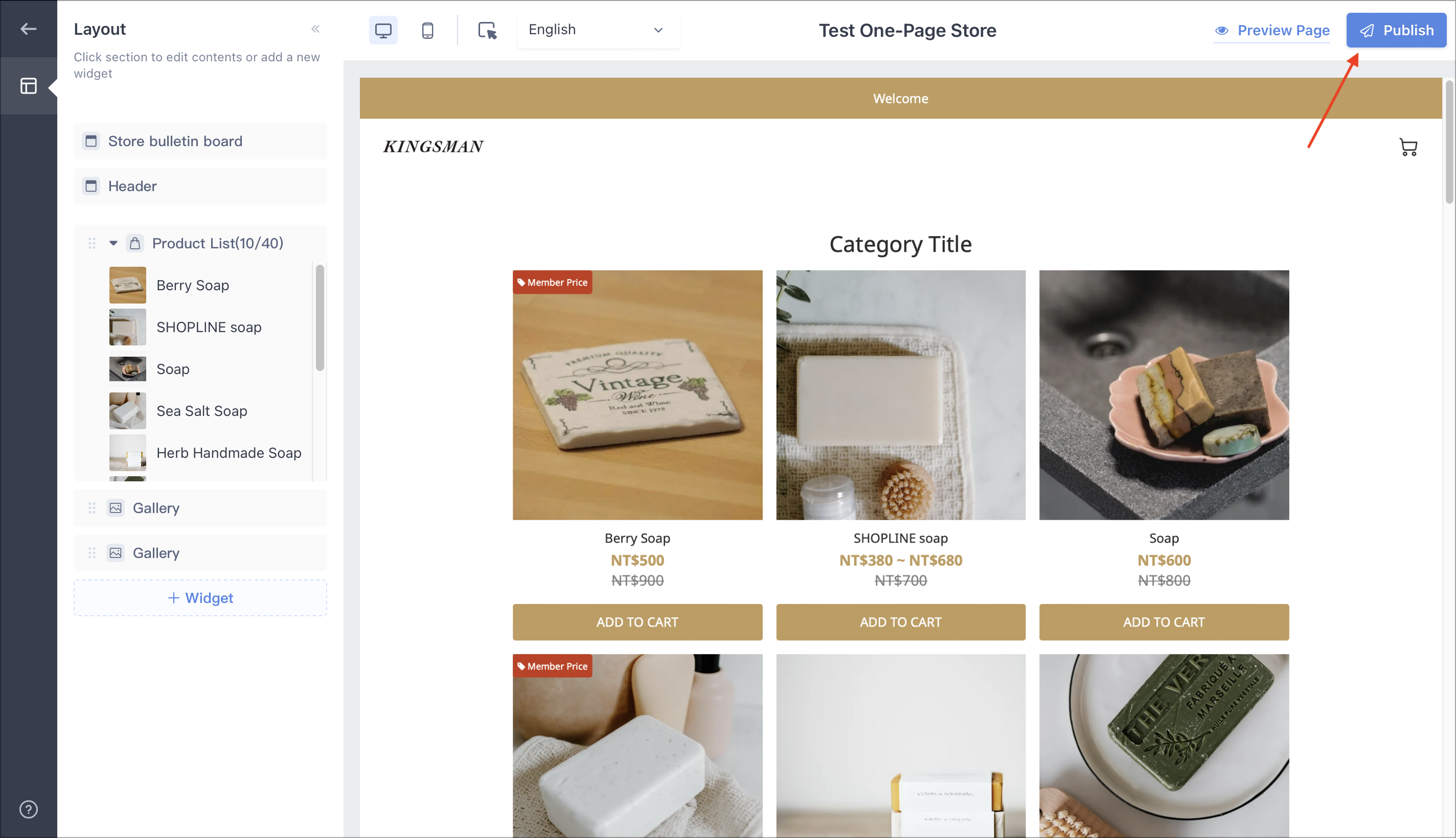Open the help question mark icon
This screenshot has height=838, width=1456.
[28, 809]
